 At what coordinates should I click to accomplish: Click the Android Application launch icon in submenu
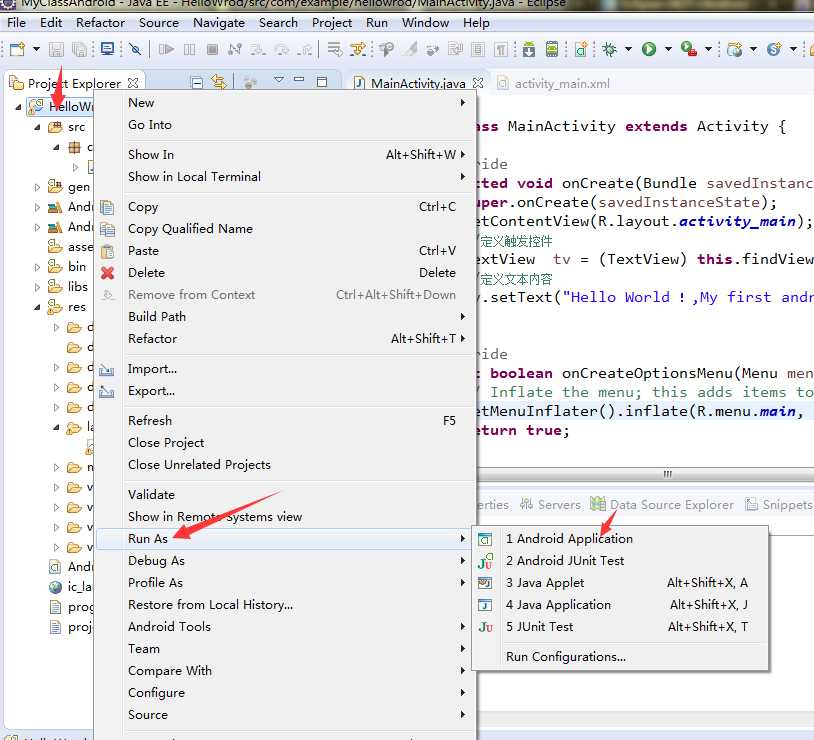click(485, 539)
